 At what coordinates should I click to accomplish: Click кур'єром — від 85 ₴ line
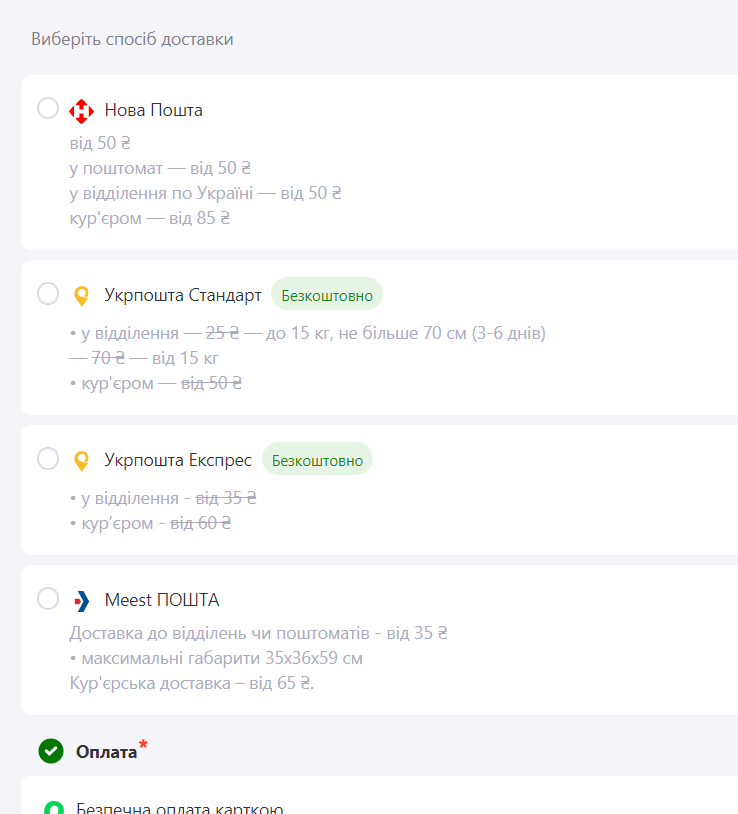point(149,218)
